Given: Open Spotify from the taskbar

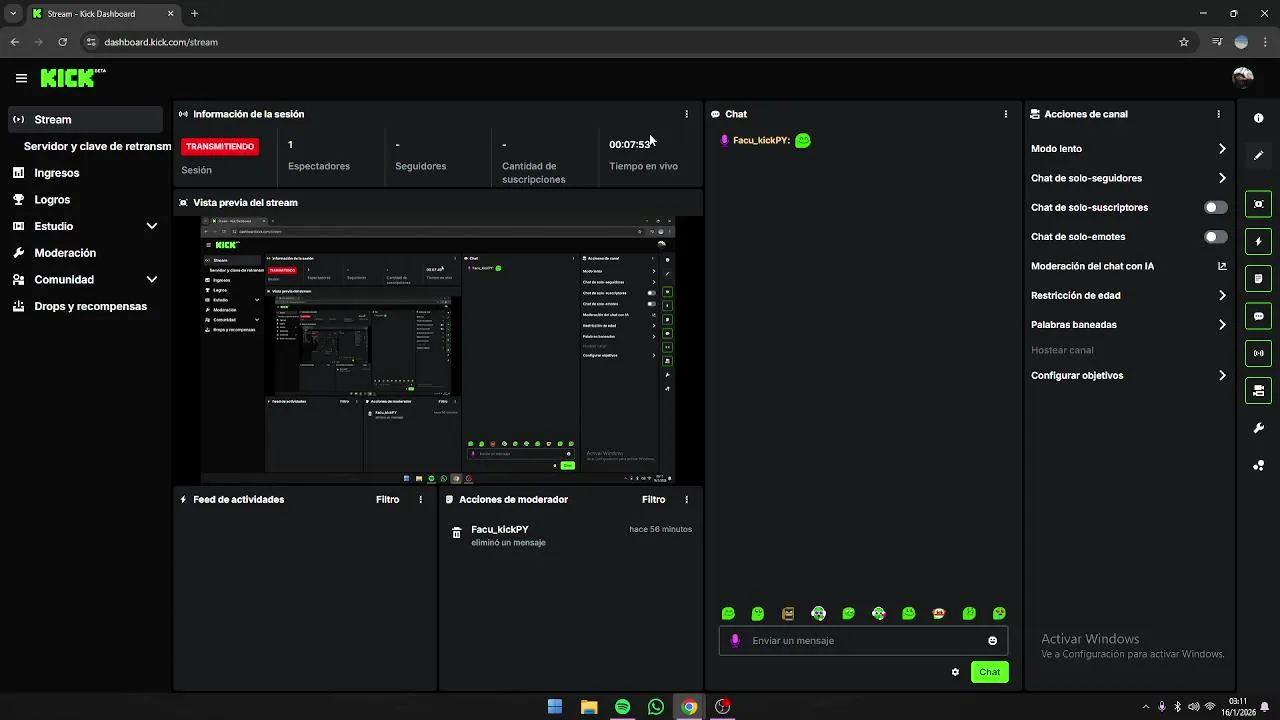Looking at the screenshot, I should (x=622, y=707).
